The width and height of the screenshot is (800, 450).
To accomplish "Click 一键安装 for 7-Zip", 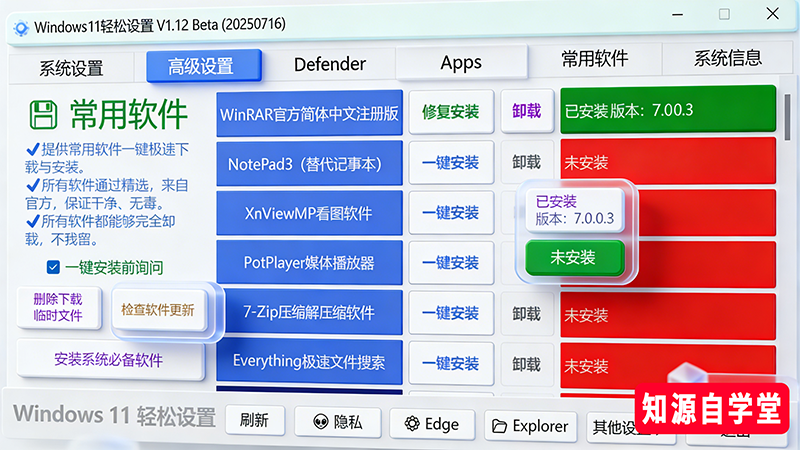I will coord(451,313).
